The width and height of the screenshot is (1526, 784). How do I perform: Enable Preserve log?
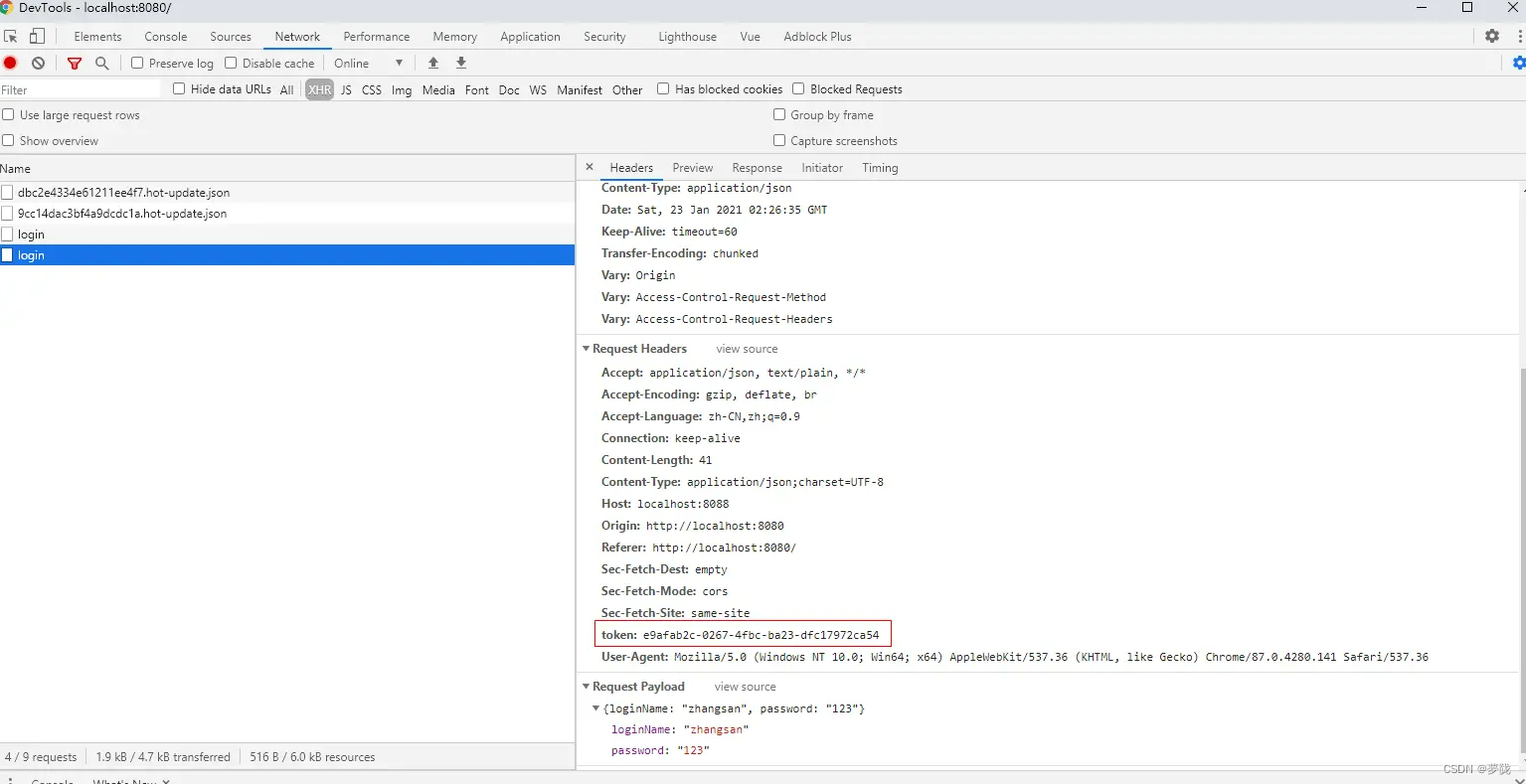136,63
